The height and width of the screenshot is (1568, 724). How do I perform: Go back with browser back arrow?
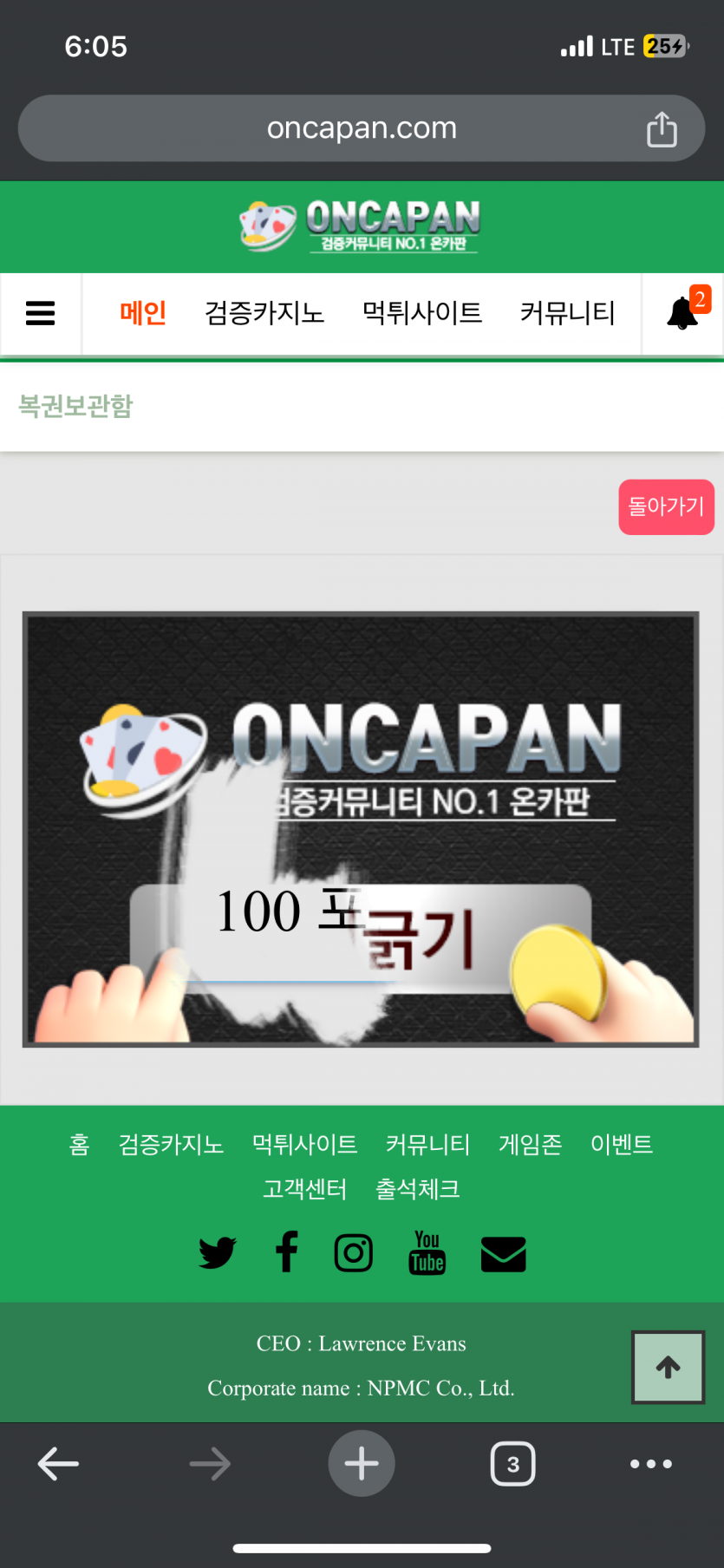pyautogui.click(x=59, y=1464)
